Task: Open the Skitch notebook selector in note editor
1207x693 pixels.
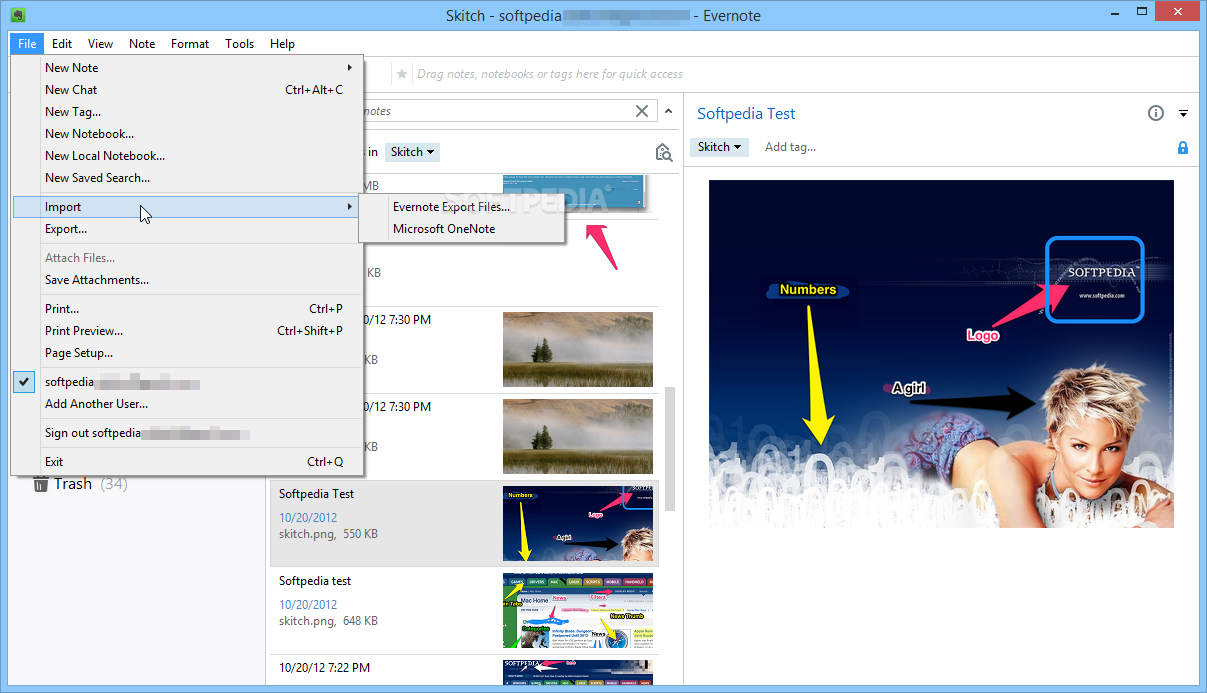Action: pos(720,147)
